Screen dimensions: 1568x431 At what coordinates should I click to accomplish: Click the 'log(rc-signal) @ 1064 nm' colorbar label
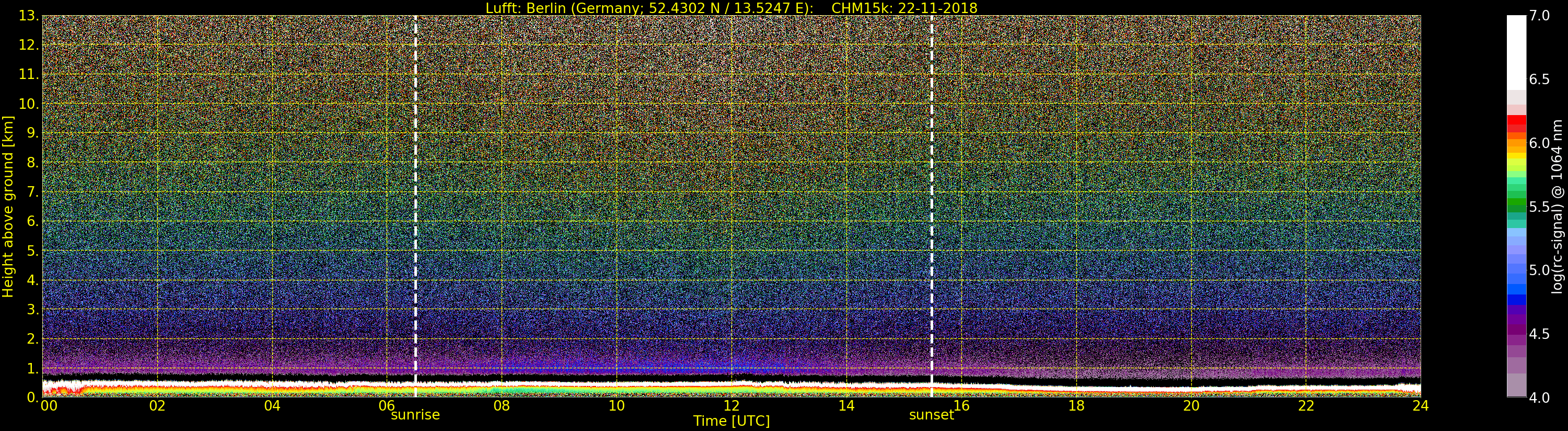coord(1557,206)
